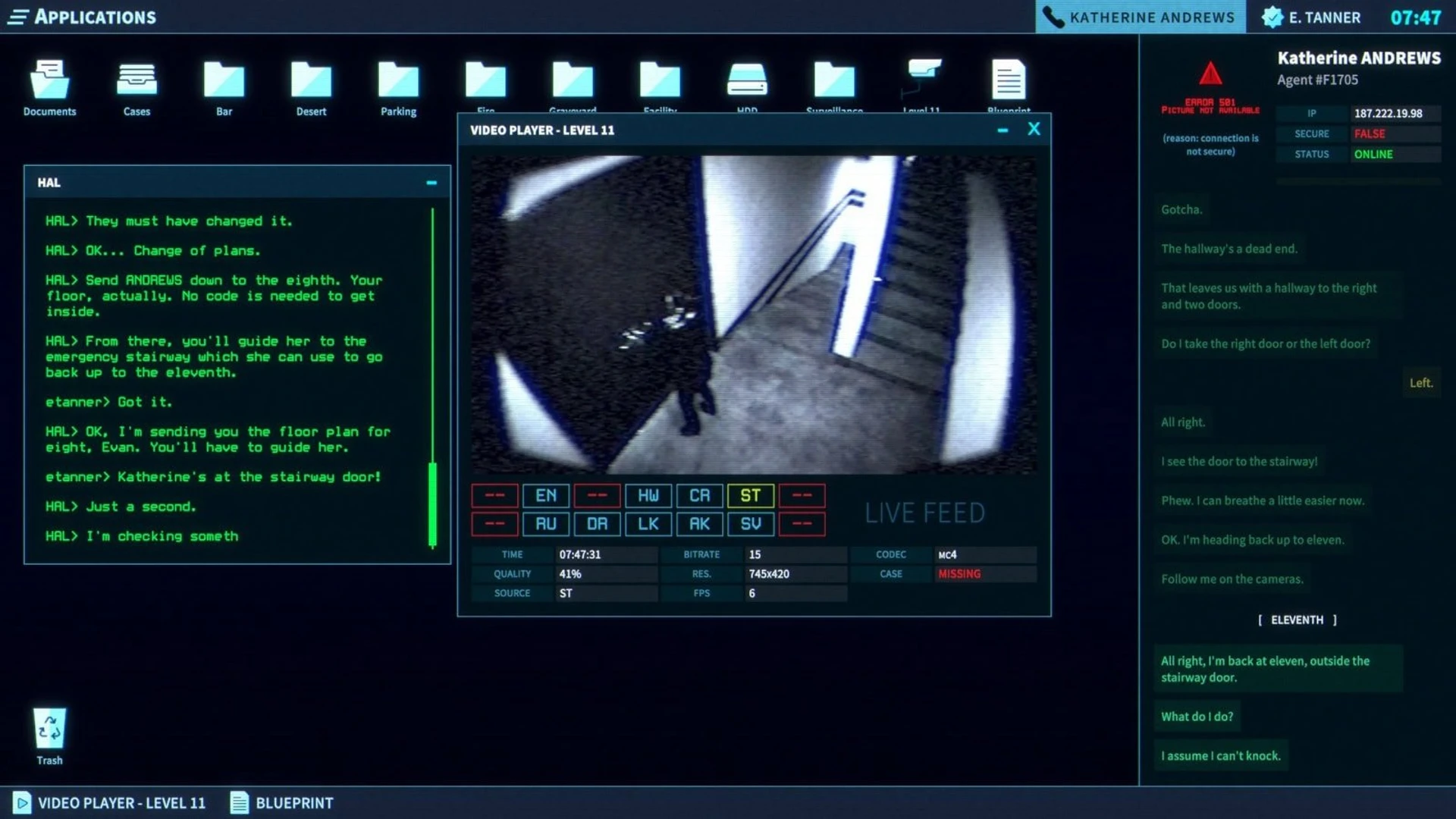
Task: Open the Trash bin
Action: click(49, 728)
